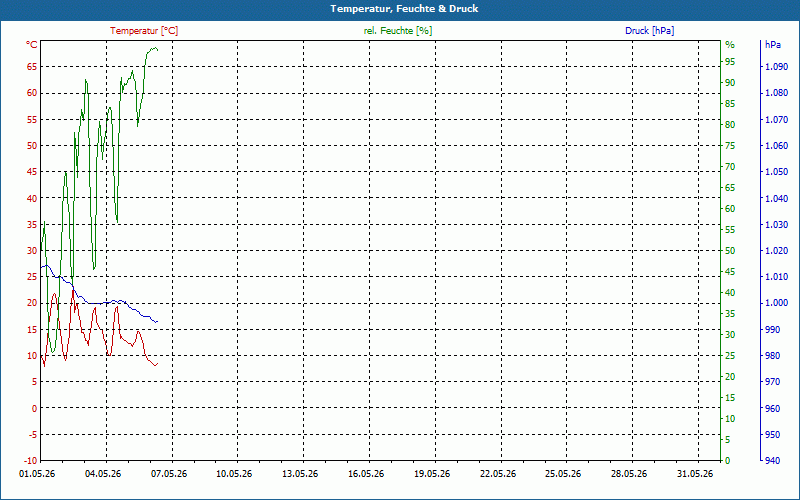Click date label "01.05.26"
Screen dimensions: 800x500
37,474
